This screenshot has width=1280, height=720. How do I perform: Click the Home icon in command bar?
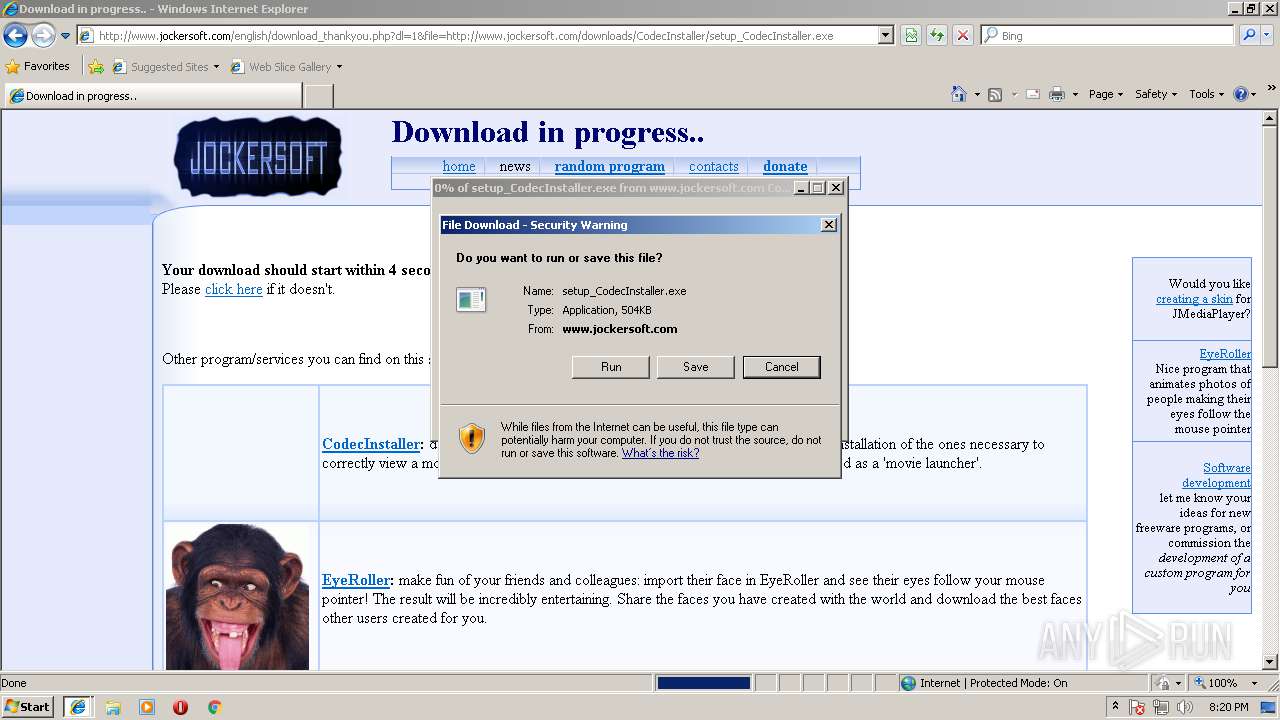pyautogui.click(x=959, y=94)
